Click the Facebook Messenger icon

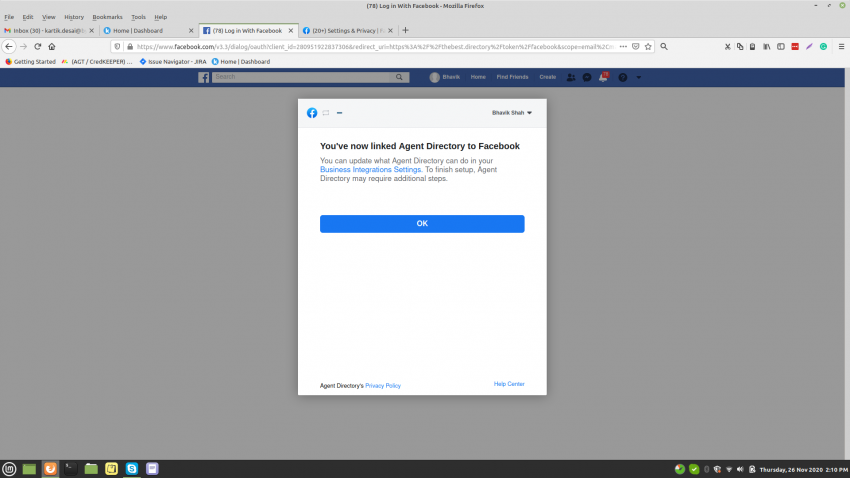pyautogui.click(x=587, y=77)
